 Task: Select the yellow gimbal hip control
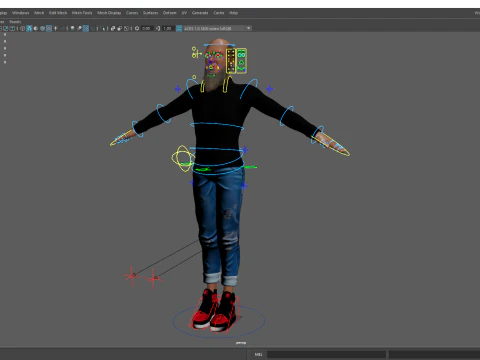tap(183, 158)
